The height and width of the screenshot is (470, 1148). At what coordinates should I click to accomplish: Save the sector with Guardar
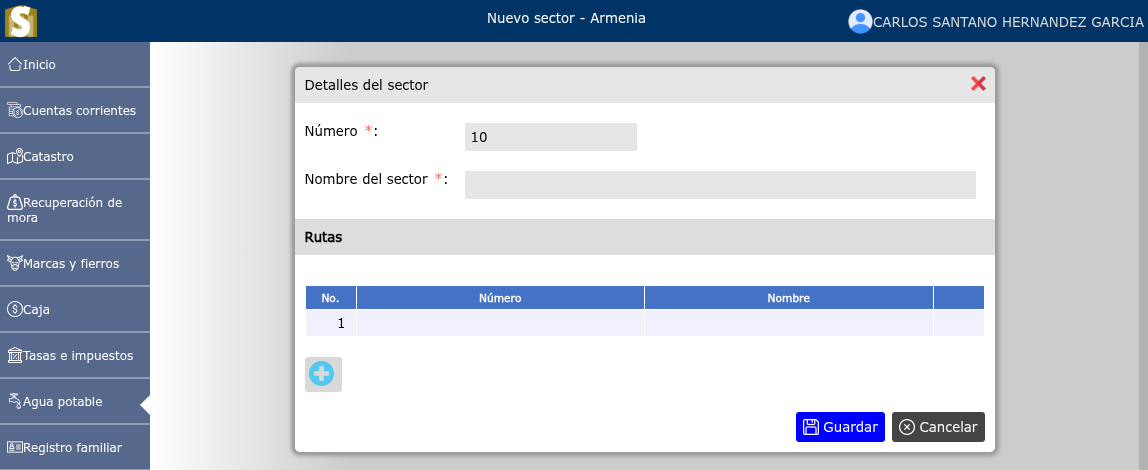(x=840, y=427)
